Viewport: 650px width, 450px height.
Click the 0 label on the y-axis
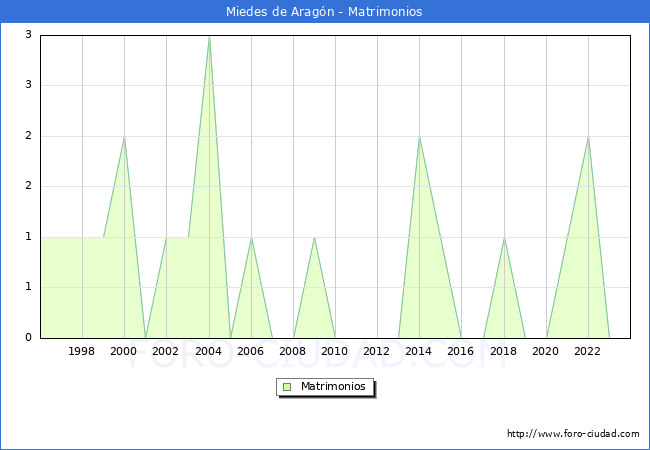[29, 338]
